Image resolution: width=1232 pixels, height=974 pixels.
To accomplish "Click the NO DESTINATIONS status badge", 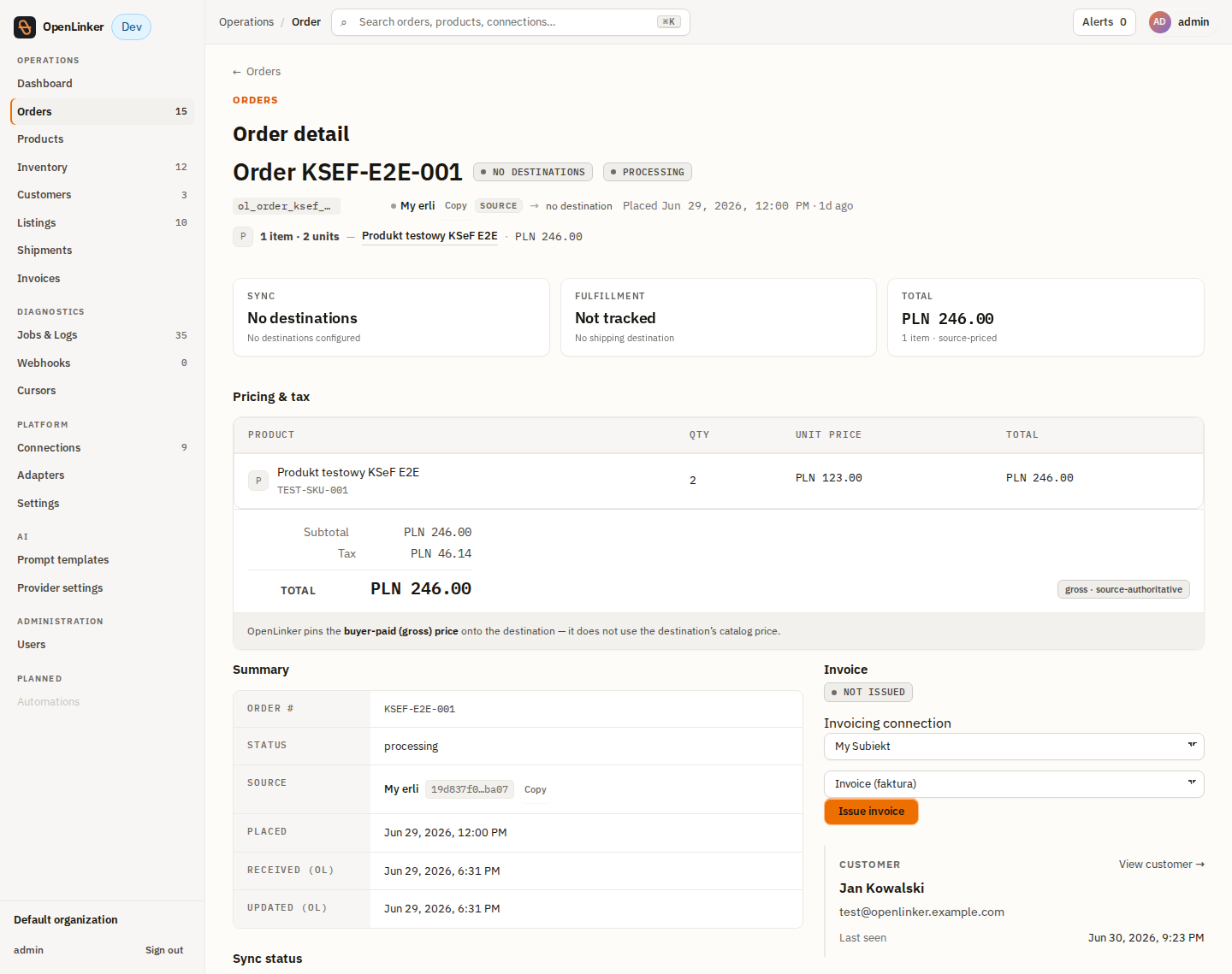I will tap(533, 172).
